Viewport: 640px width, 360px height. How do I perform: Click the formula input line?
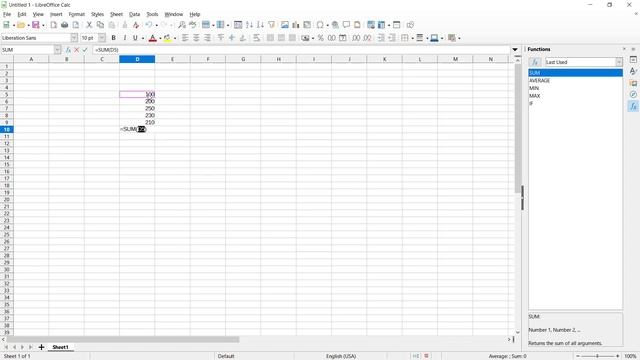(x=301, y=50)
